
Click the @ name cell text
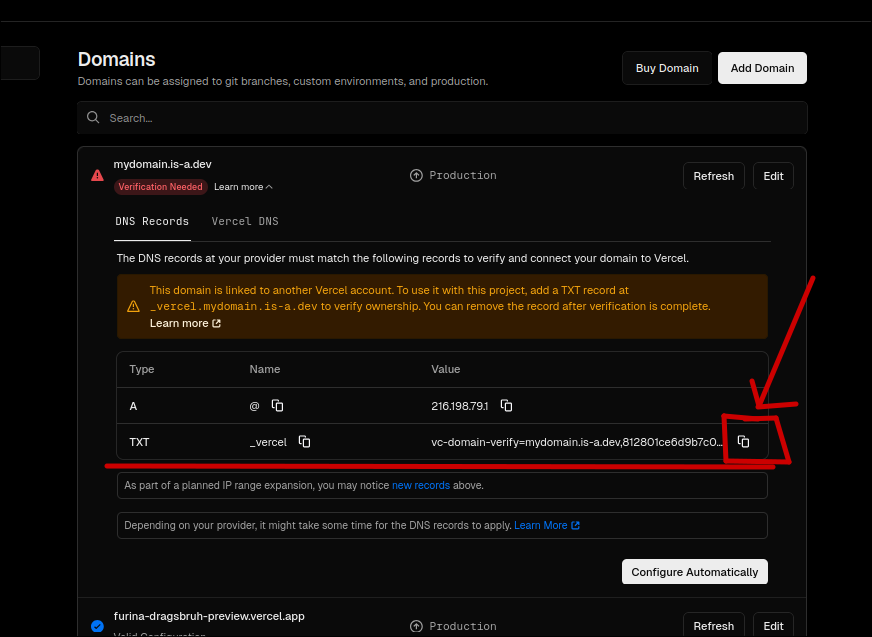pyautogui.click(x=254, y=406)
